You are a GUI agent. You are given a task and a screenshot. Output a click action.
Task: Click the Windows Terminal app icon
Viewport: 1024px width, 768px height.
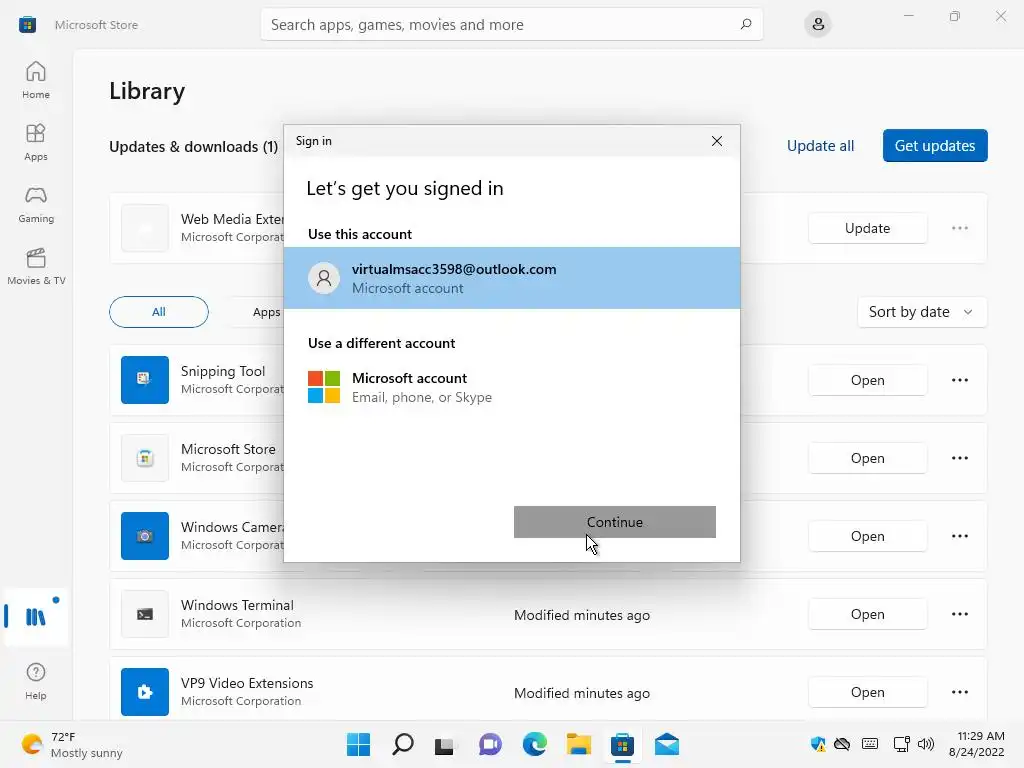coord(145,614)
